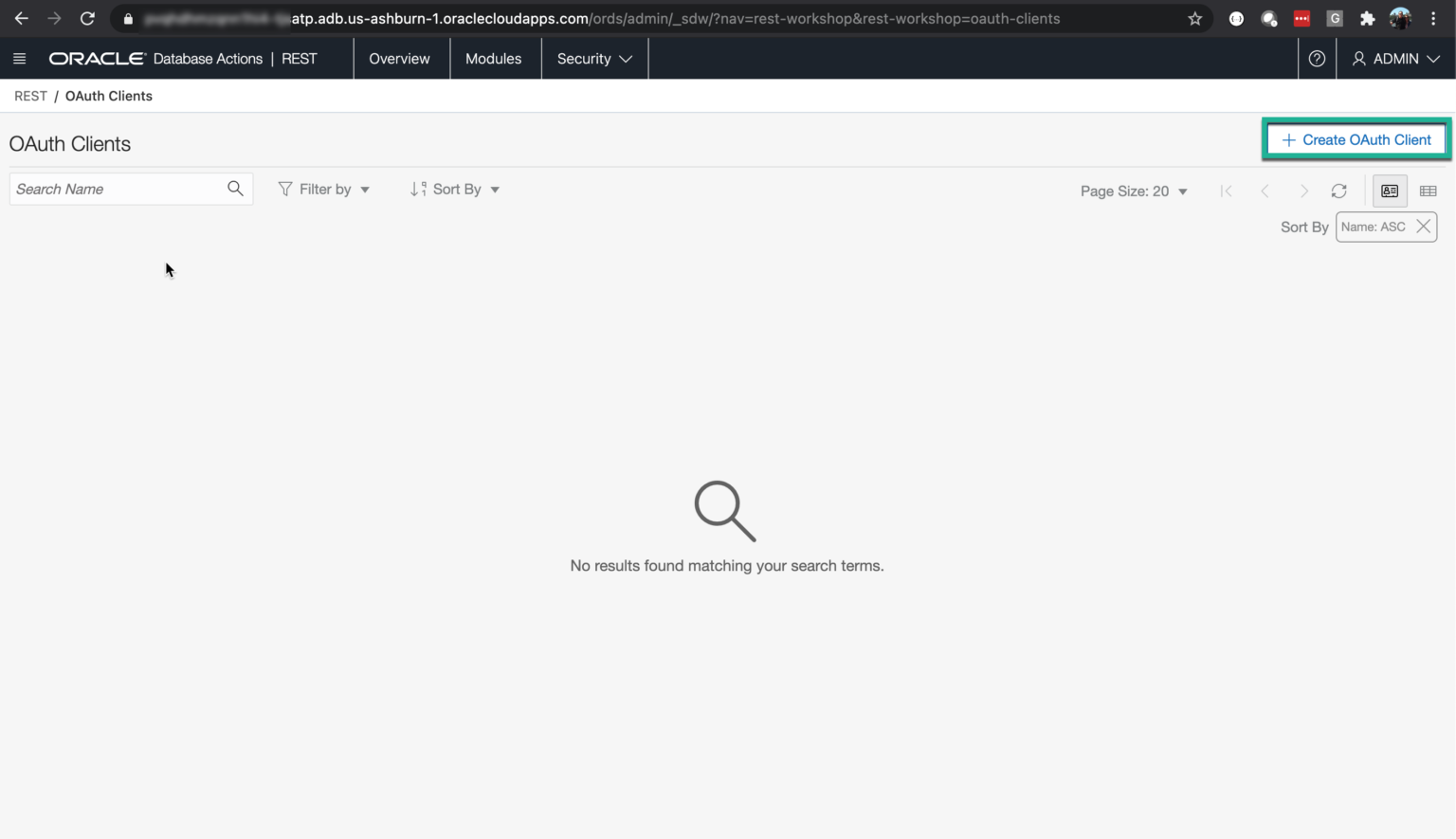This screenshot has height=839, width=1456.
Task: Click the chat bubble extension icon
Action: pos(1269,18)
